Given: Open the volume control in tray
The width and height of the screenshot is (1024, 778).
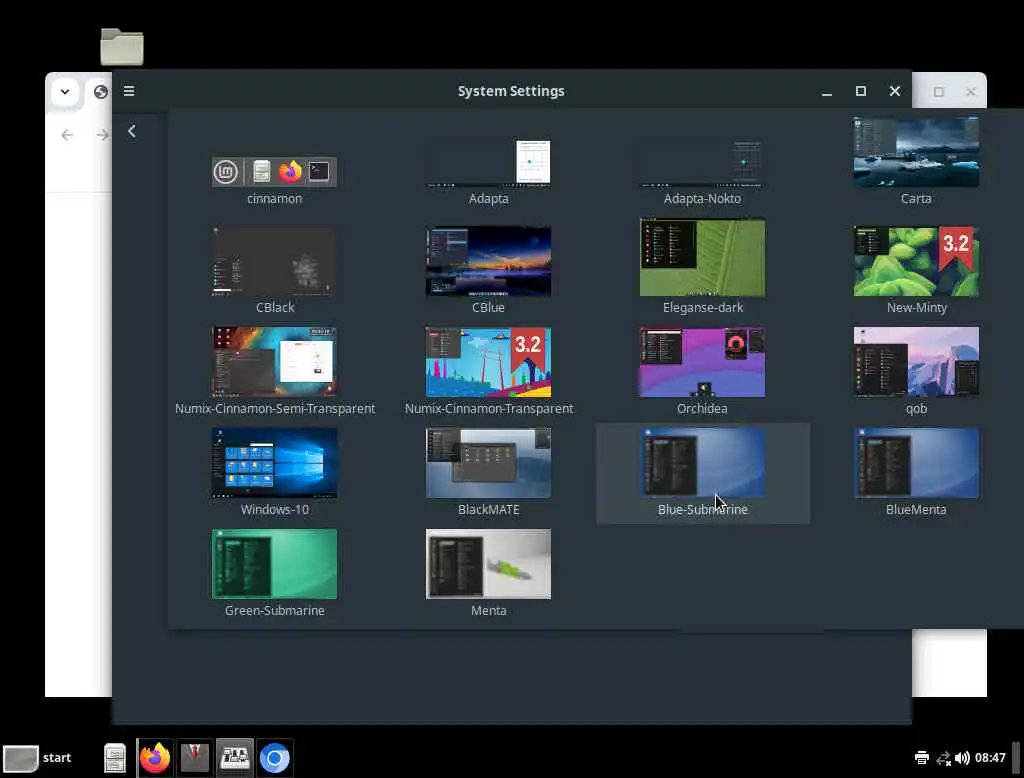Looking at the screenshot, I should (962, 758).
